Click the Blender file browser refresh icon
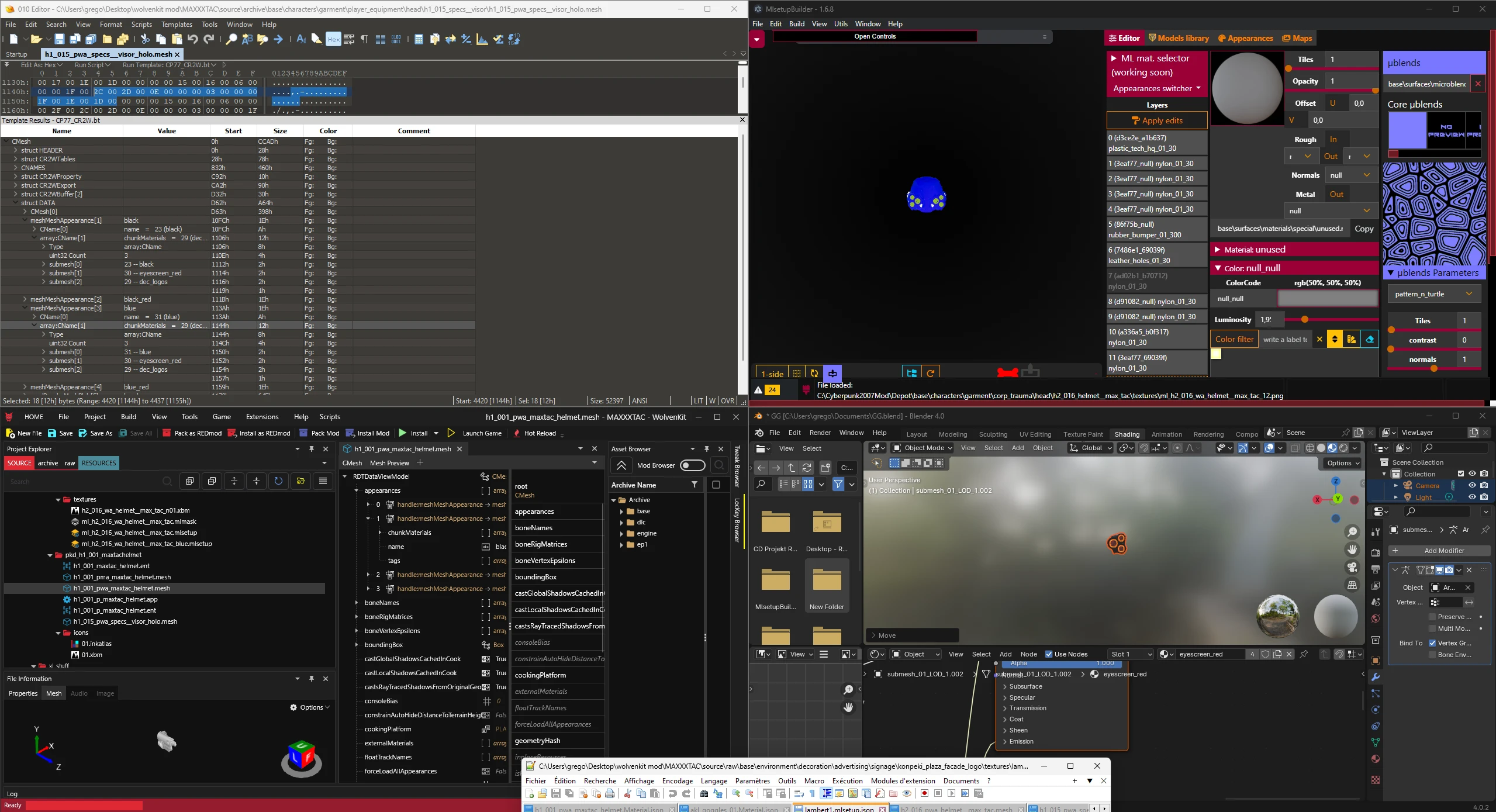Viewport: 1496px width, 812px height. pyautogui.click(x=807, y=468)
